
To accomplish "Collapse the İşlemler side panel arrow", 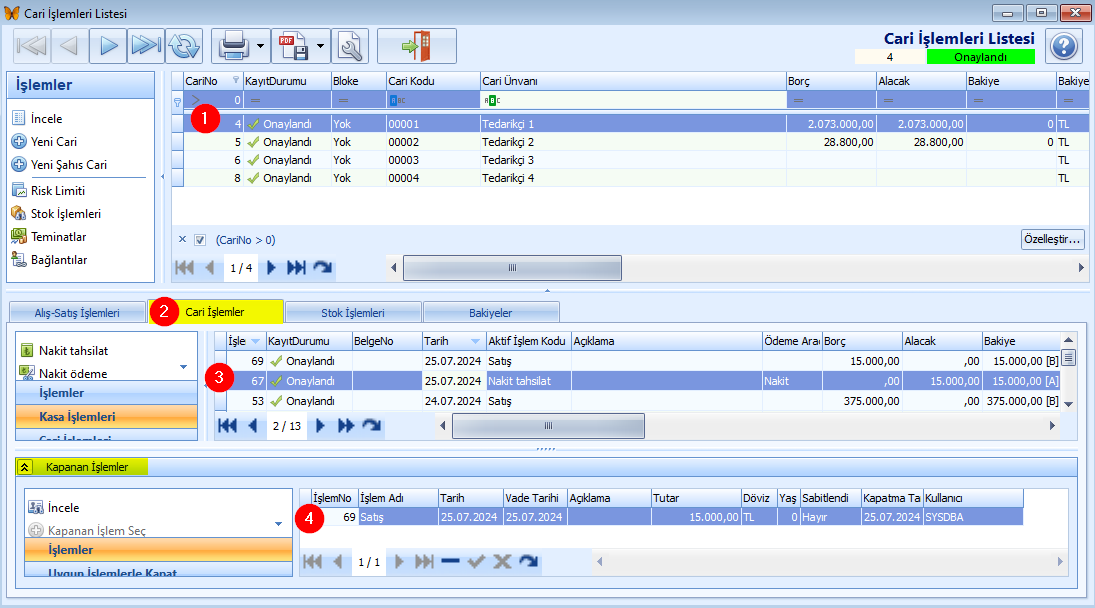I will coord(163,177).
